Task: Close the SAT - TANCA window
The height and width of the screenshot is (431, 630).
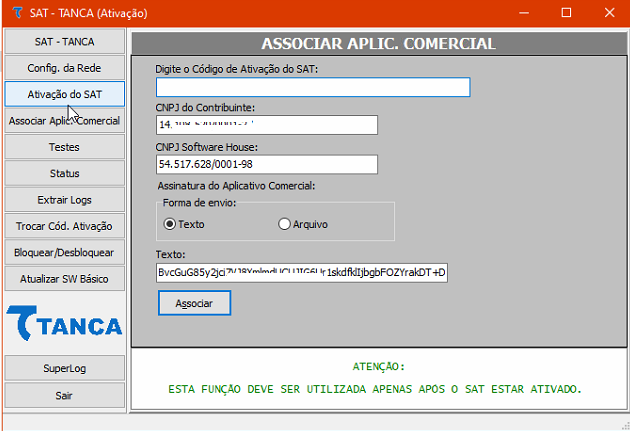Action: coord(610,13)
